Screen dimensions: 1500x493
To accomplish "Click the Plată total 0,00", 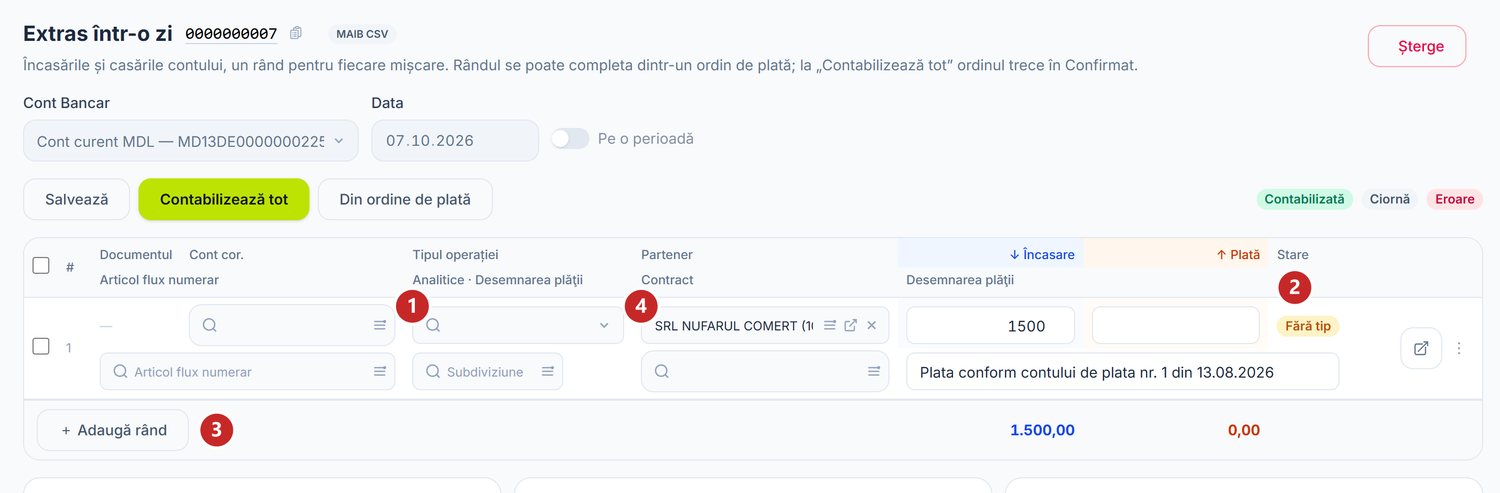I will tap(1243, 430).
